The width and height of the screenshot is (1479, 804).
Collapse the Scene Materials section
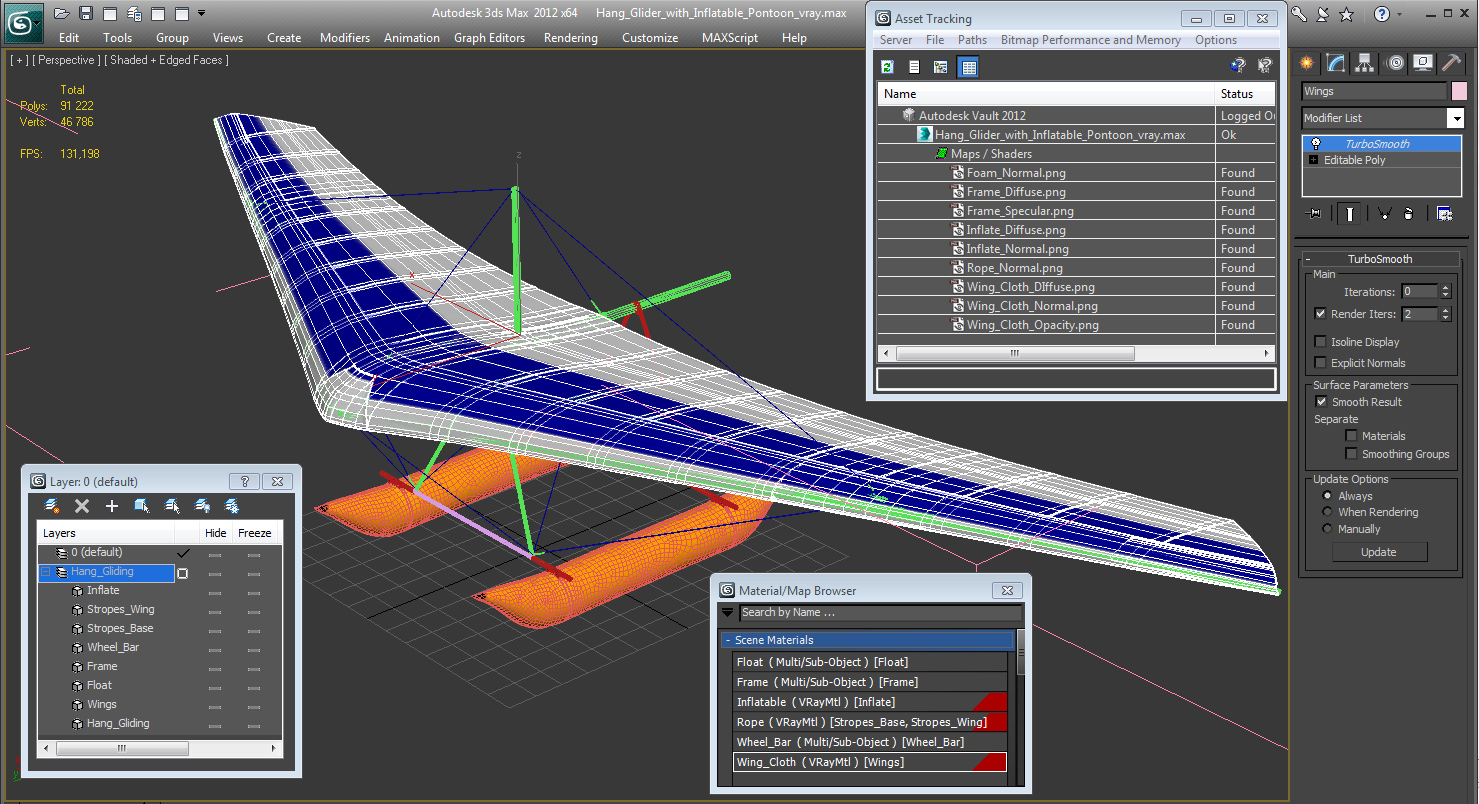(x=728, y=640)
